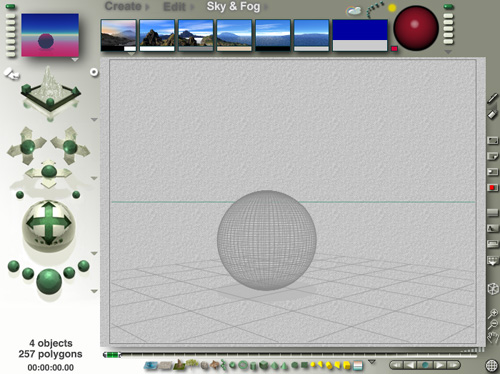Toggle the red plop render display button
This screenshot has width=500, height=374.
(492, 188)
